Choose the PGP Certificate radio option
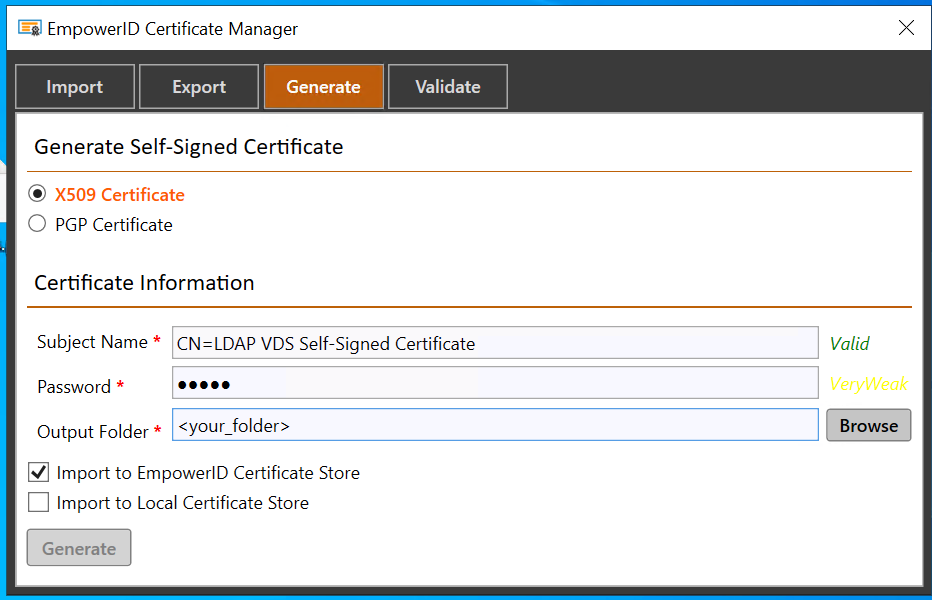The image size is (932, 600). tap(38, 224)
